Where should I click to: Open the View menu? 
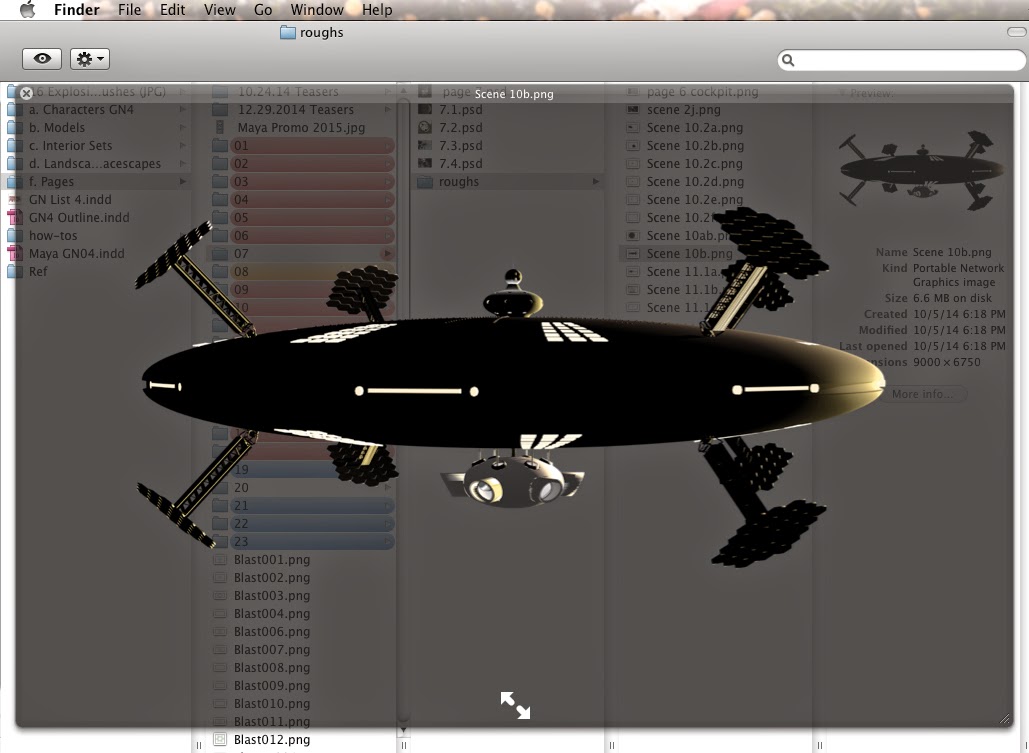(219, 10)
